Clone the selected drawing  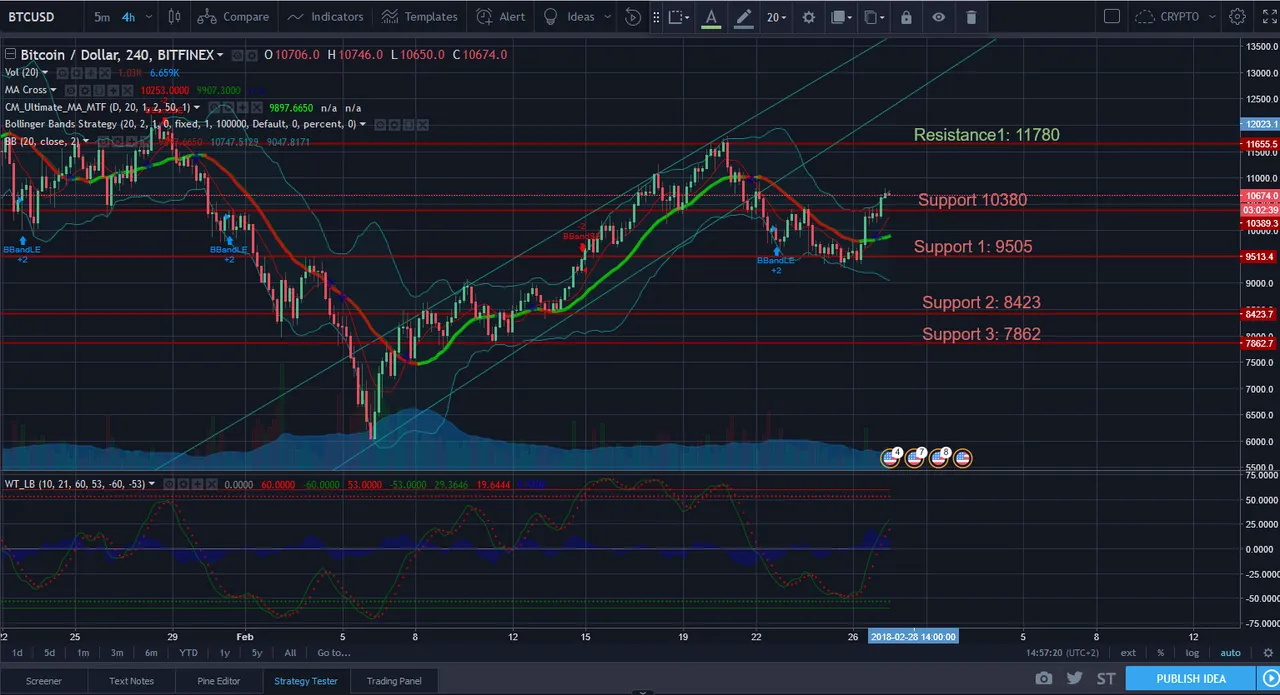coord(874,17)
